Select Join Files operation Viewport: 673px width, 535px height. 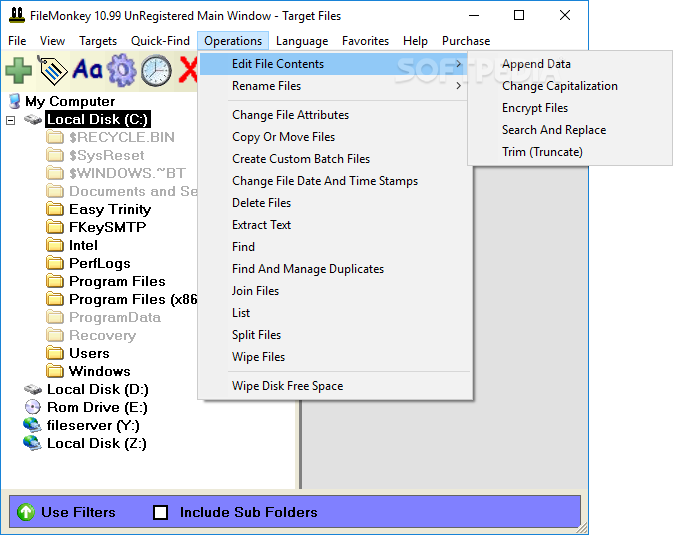335,291
